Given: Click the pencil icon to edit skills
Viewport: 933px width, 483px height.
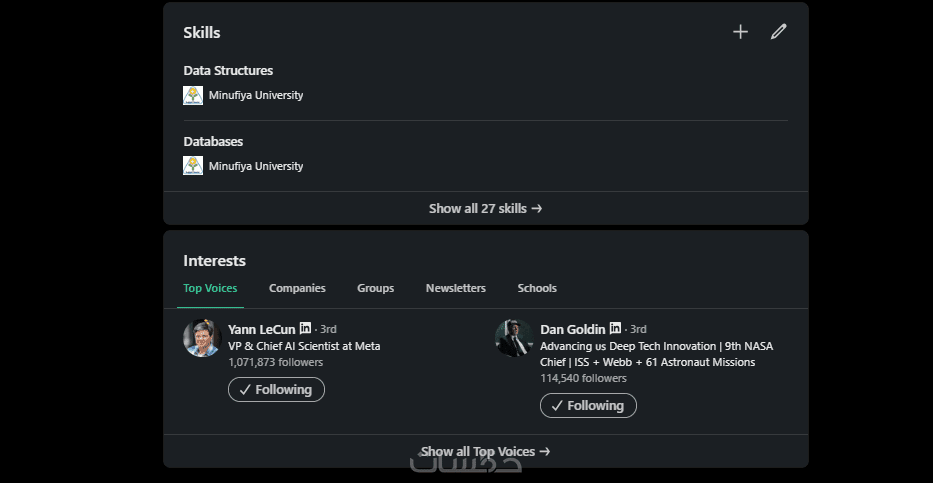Looking at the screenshot, I should [x=778, y=32].
